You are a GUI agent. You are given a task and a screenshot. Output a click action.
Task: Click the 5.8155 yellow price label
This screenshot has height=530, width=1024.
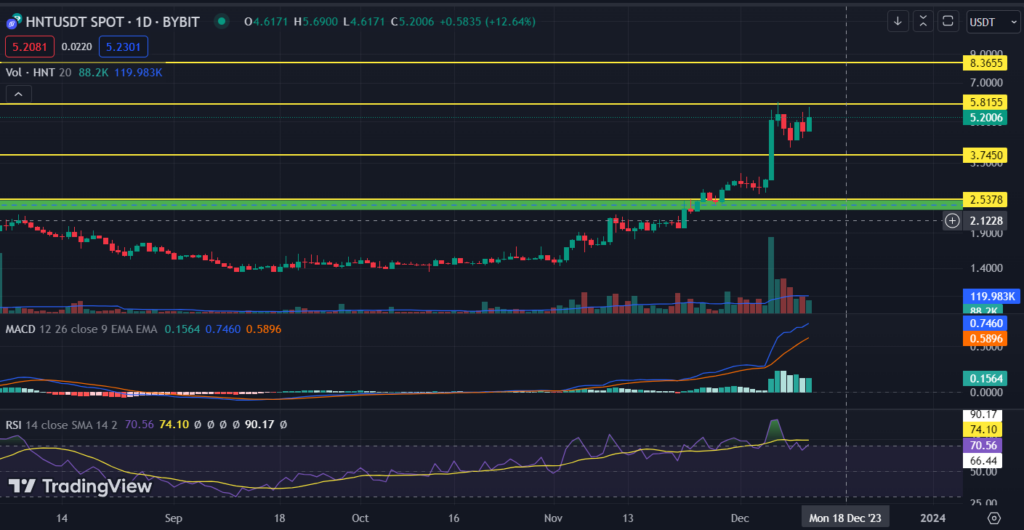coord(986,102)
